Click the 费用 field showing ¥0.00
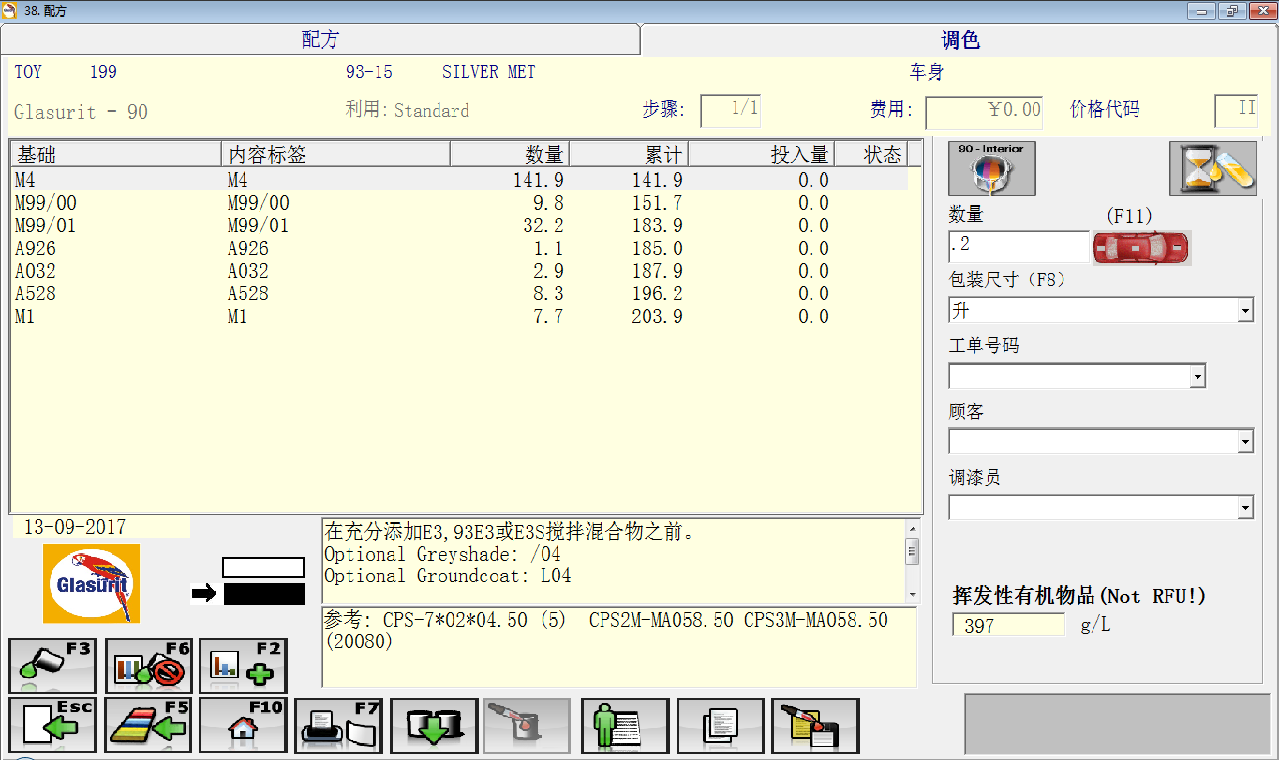This screenshot has width=1280, height=761. tap(984, 112)
